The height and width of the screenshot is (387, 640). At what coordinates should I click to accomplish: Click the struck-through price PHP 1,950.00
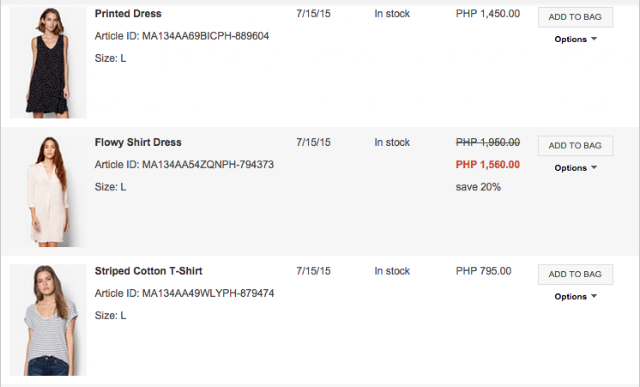coord(488,142)
